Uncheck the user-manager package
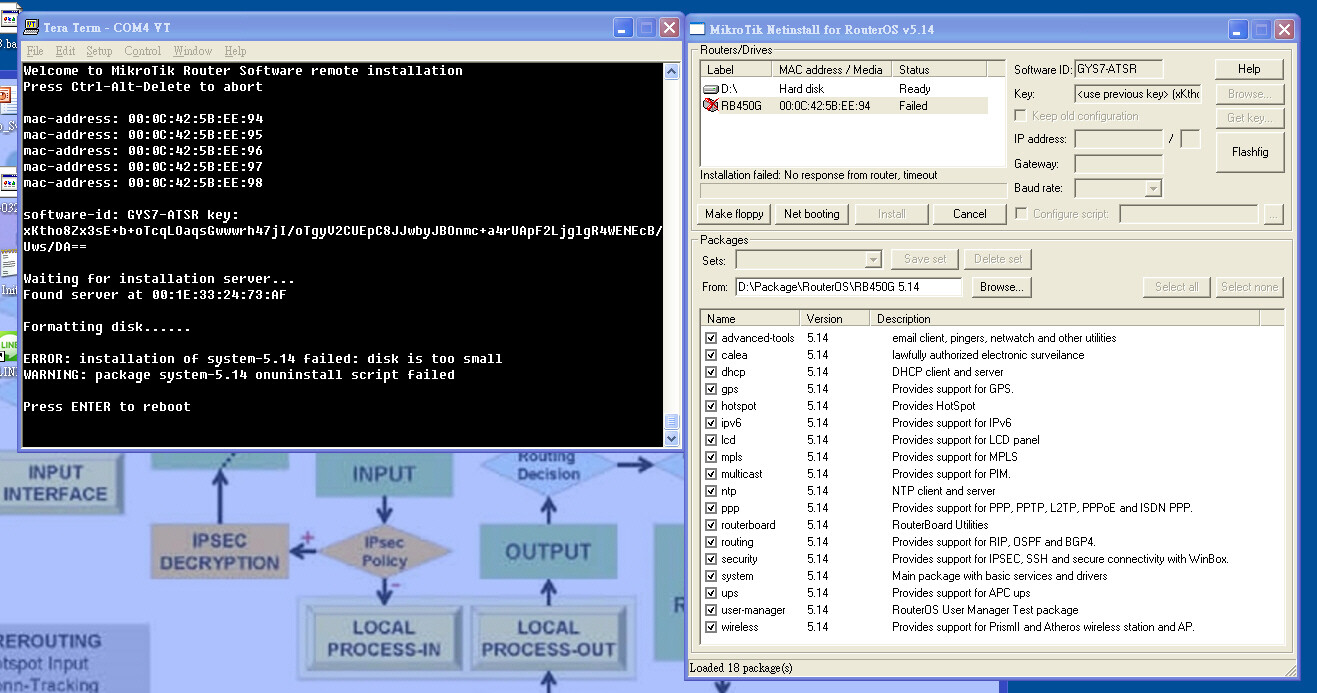 click(711, 610)
